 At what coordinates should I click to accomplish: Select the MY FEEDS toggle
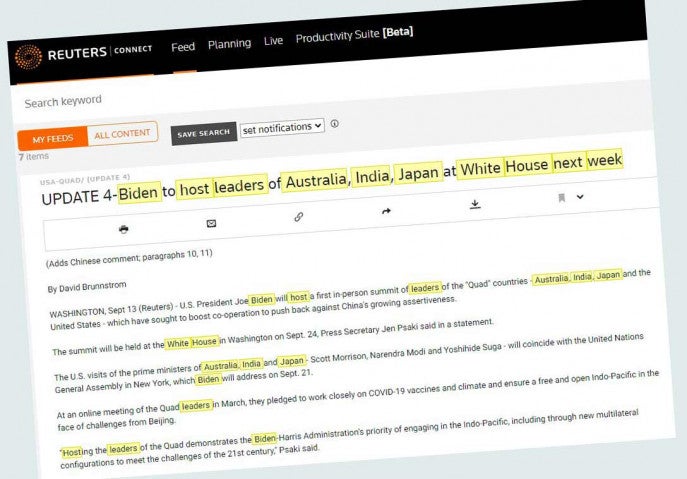pos(53,139)
